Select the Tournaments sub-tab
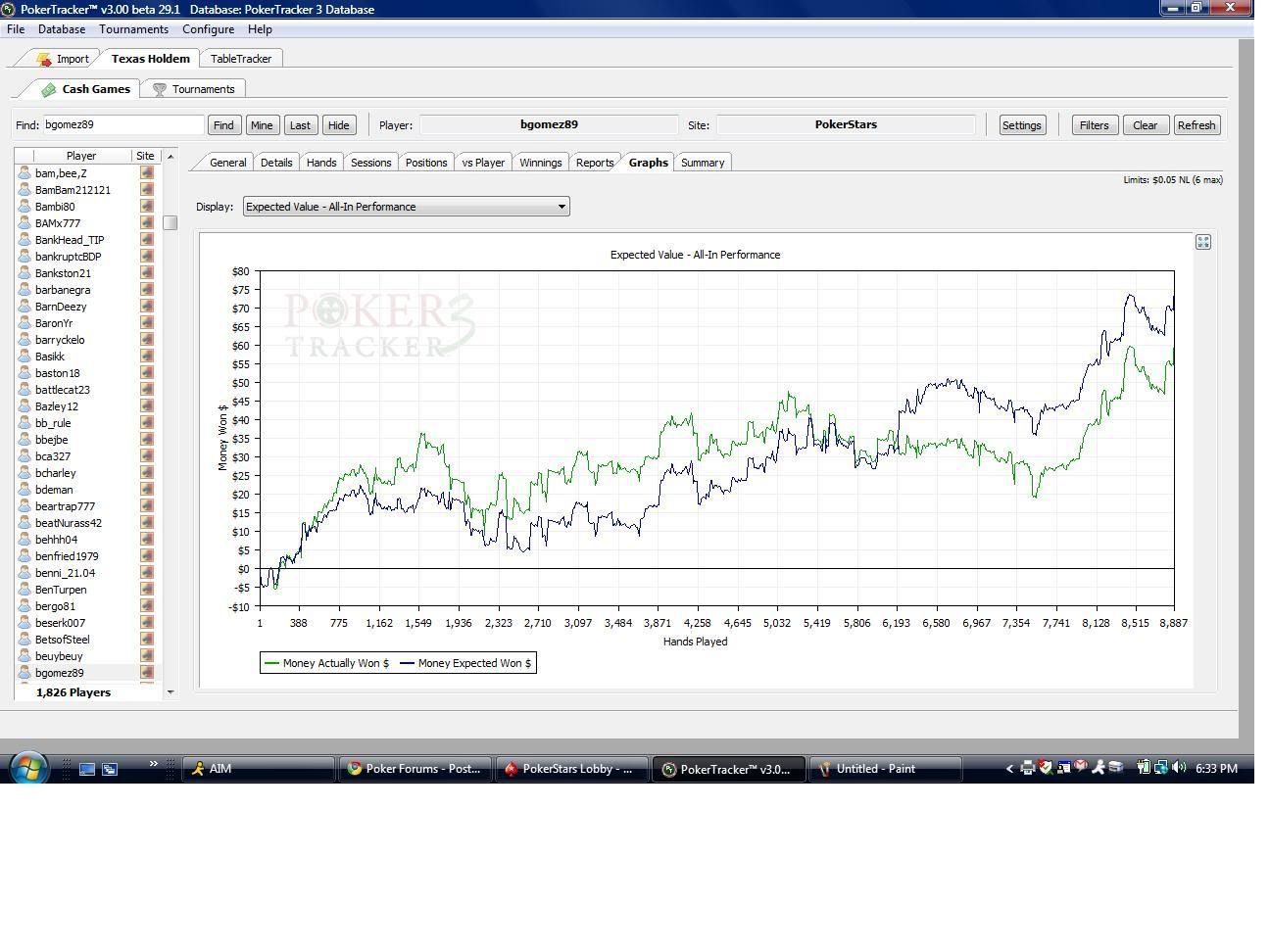This screenshot has height=952, width=1270. [x=192, y=89]
